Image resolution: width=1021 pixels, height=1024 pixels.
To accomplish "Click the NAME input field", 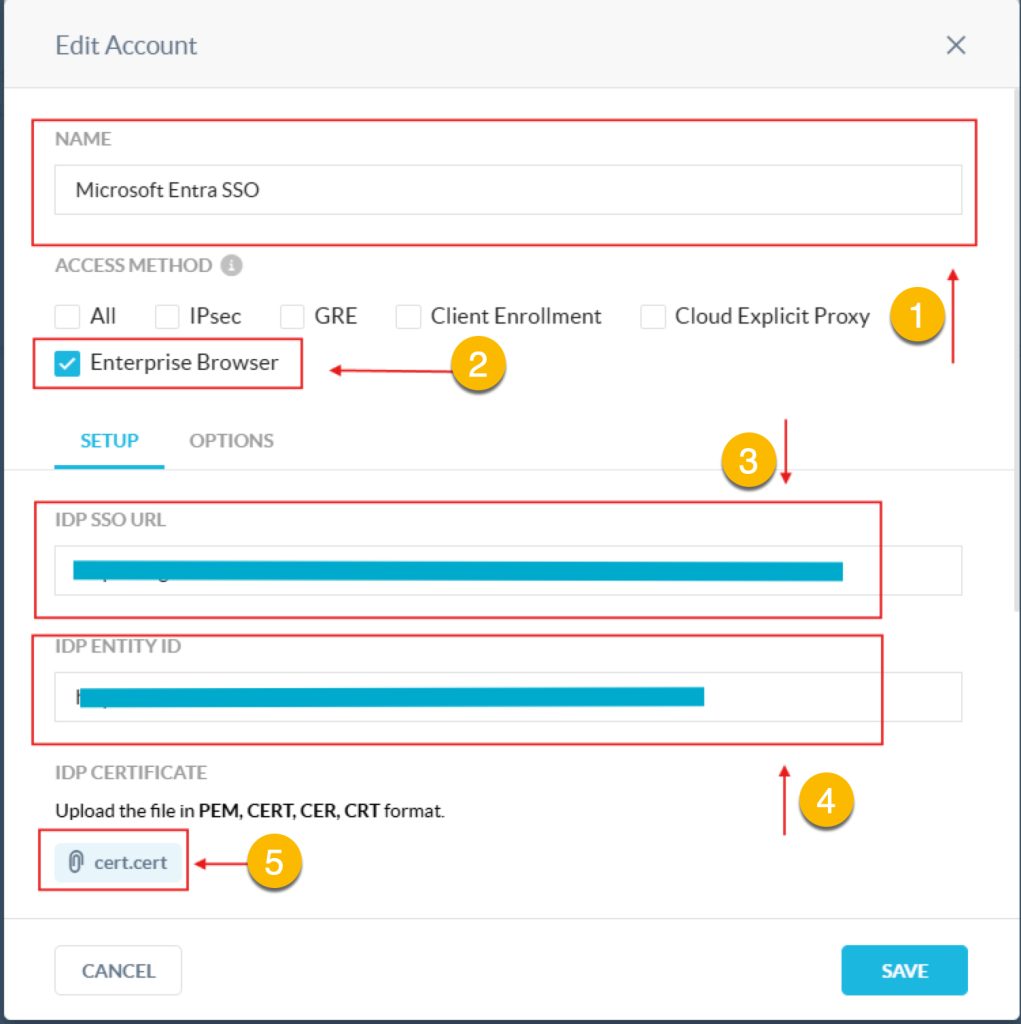I will click(x=508, y=190).
